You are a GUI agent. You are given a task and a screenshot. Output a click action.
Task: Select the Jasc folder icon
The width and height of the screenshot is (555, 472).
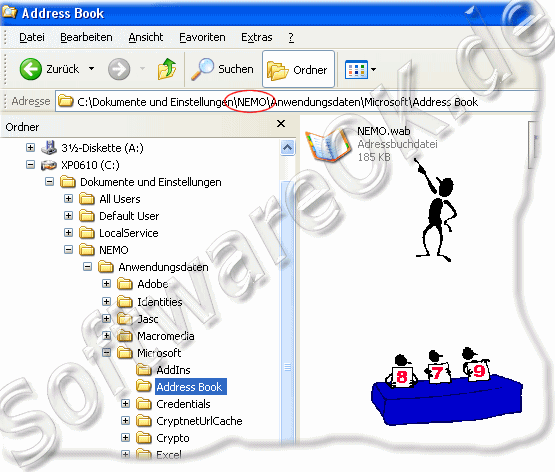point(125,318)
